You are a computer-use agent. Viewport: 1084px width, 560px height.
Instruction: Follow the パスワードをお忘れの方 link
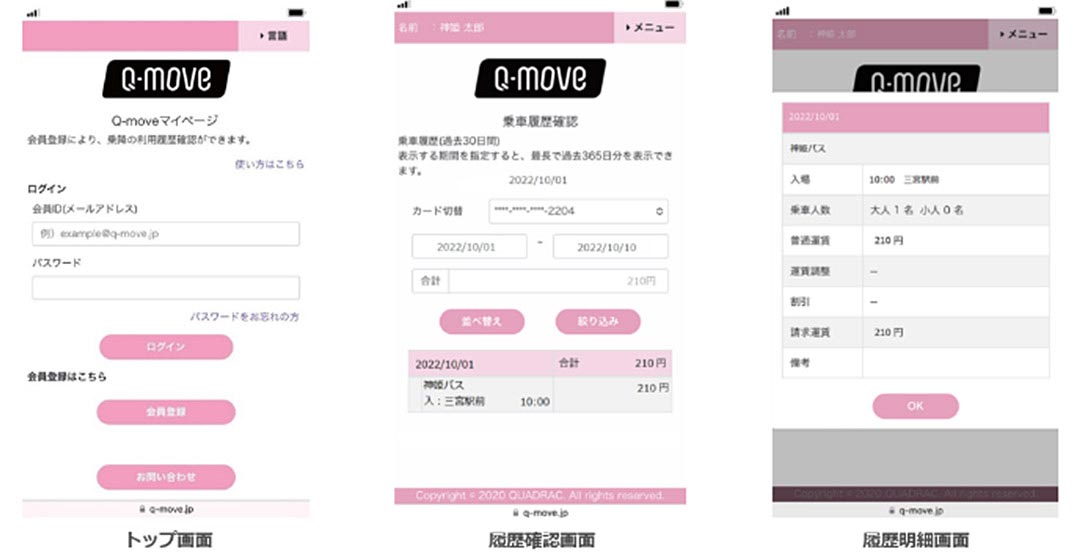pos(244,317)
